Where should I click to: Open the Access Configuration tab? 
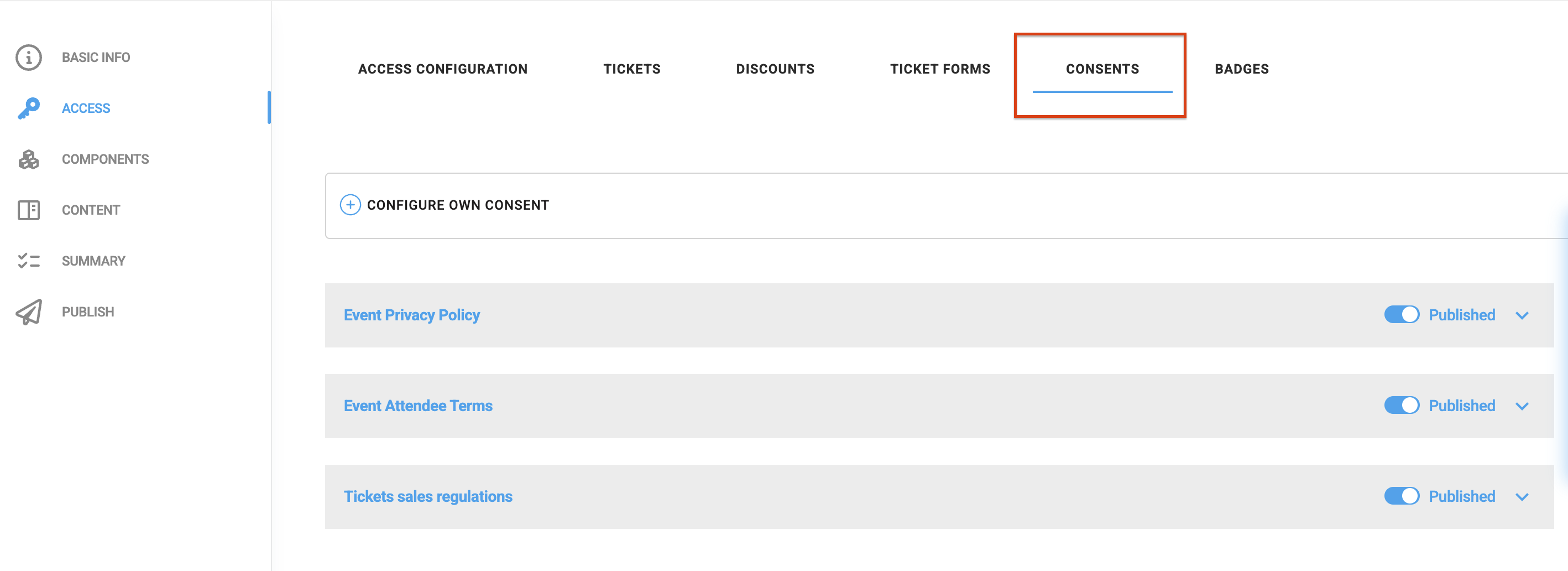[442, 69]
